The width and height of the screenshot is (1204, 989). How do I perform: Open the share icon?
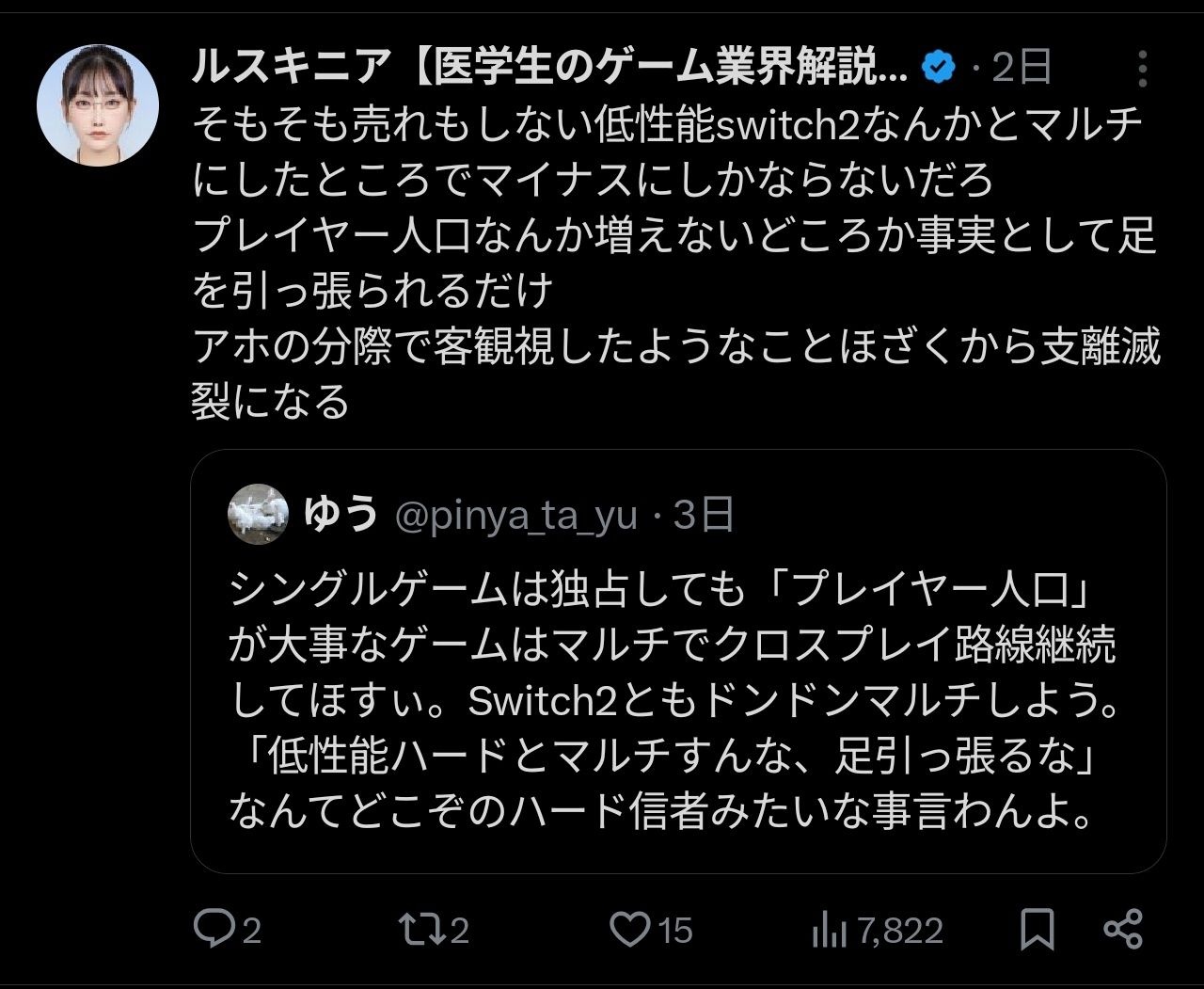tap(1122, 930)
